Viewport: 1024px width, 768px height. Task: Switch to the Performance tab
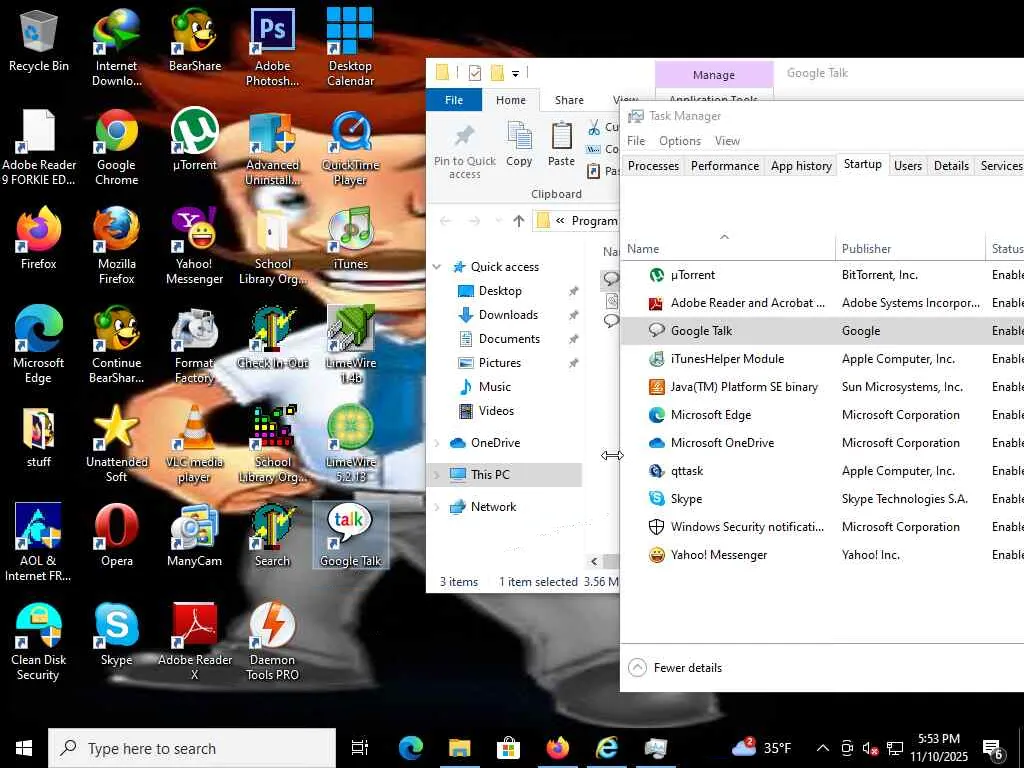pos(725,166)
